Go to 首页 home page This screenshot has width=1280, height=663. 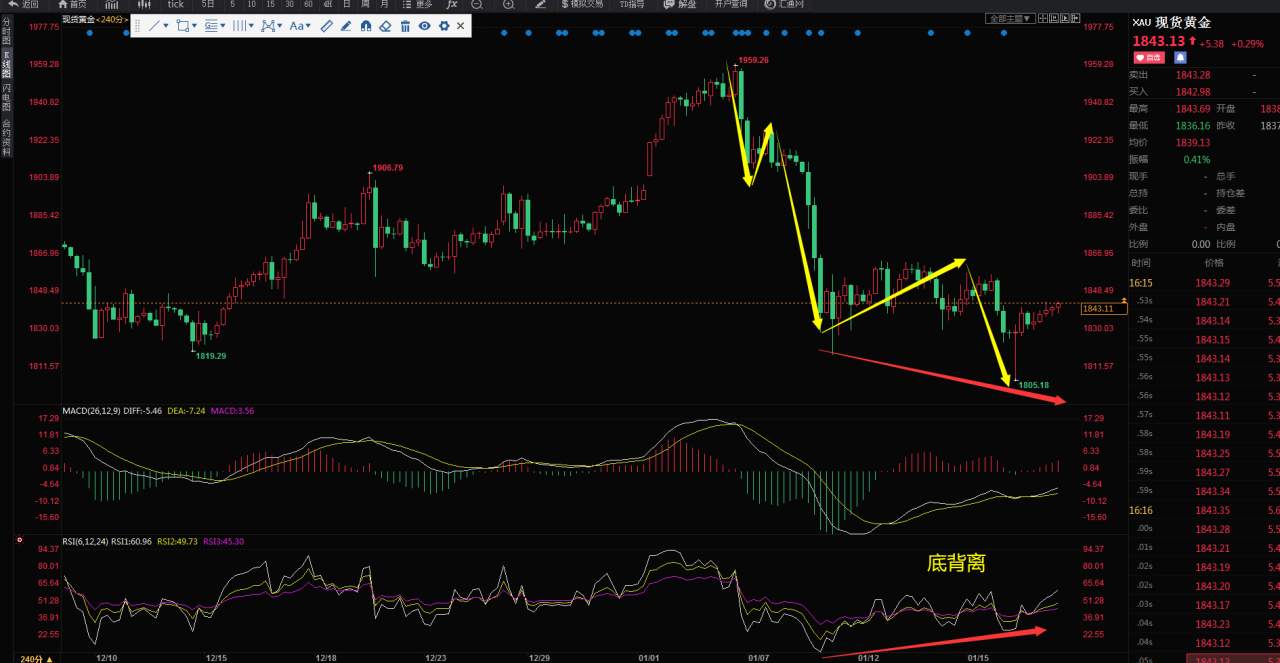(72, 4)
